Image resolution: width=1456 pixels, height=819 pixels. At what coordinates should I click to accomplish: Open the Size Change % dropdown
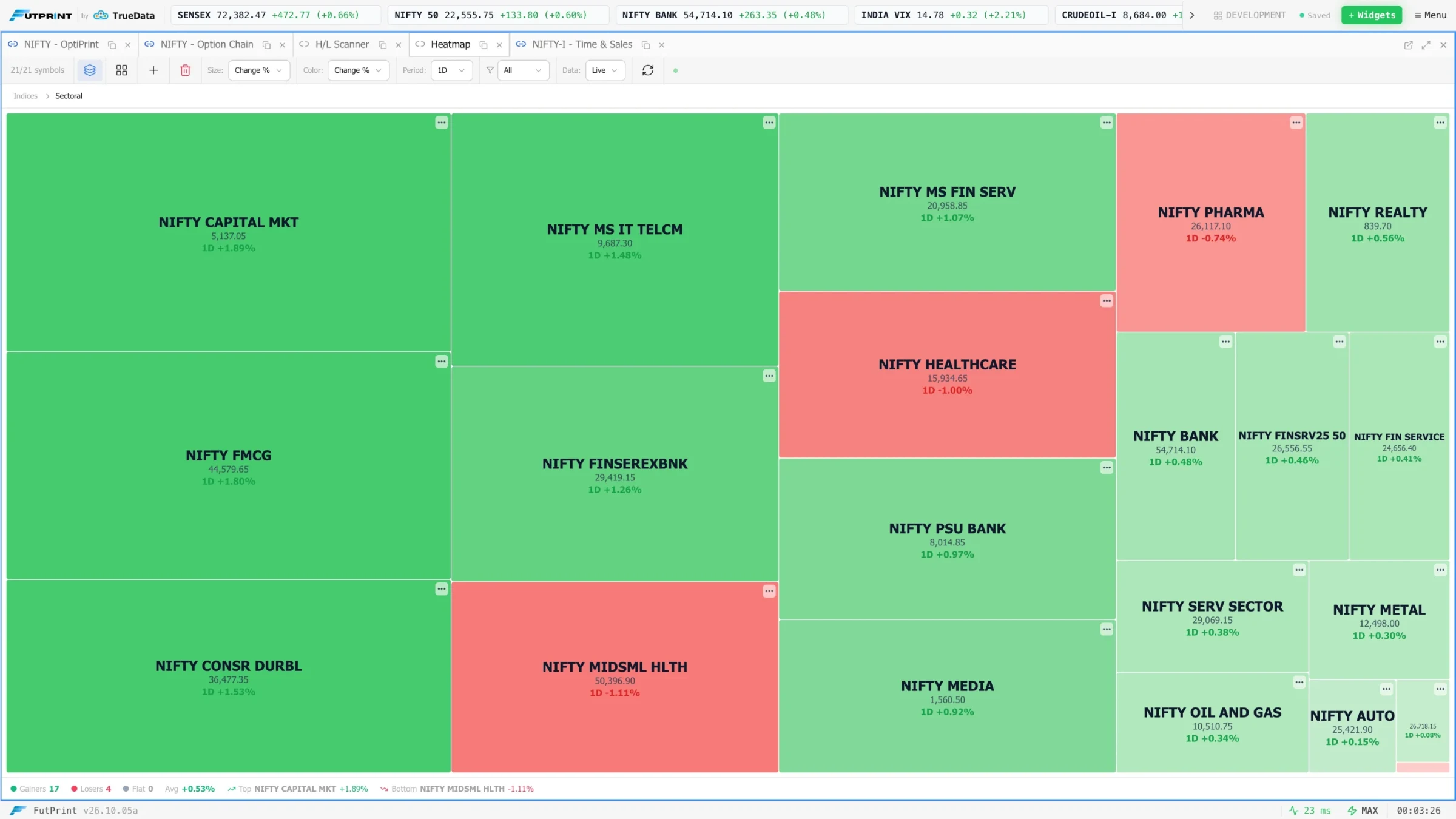259,70
